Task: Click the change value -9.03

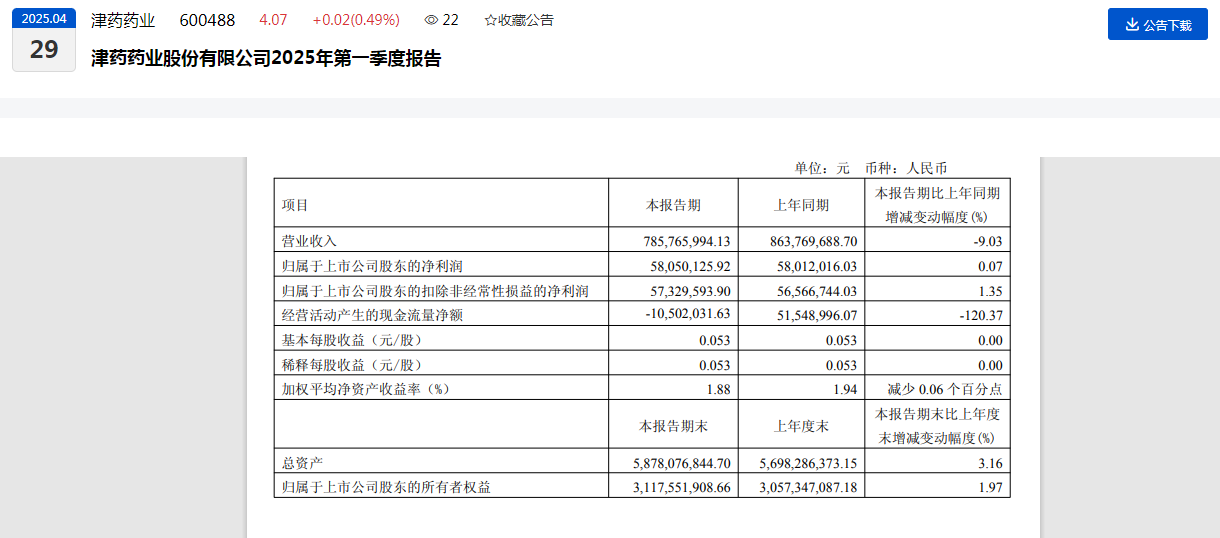Action: (x=987, y=241)
